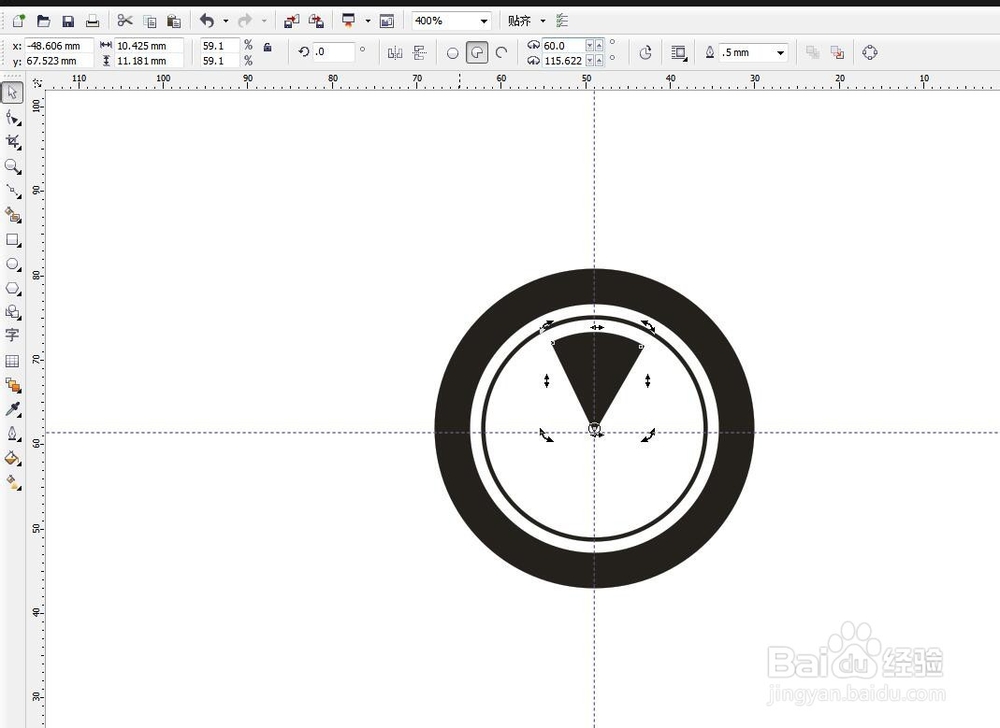
Task: Select the Shape edit tool
Action: [x=12, y=117]
